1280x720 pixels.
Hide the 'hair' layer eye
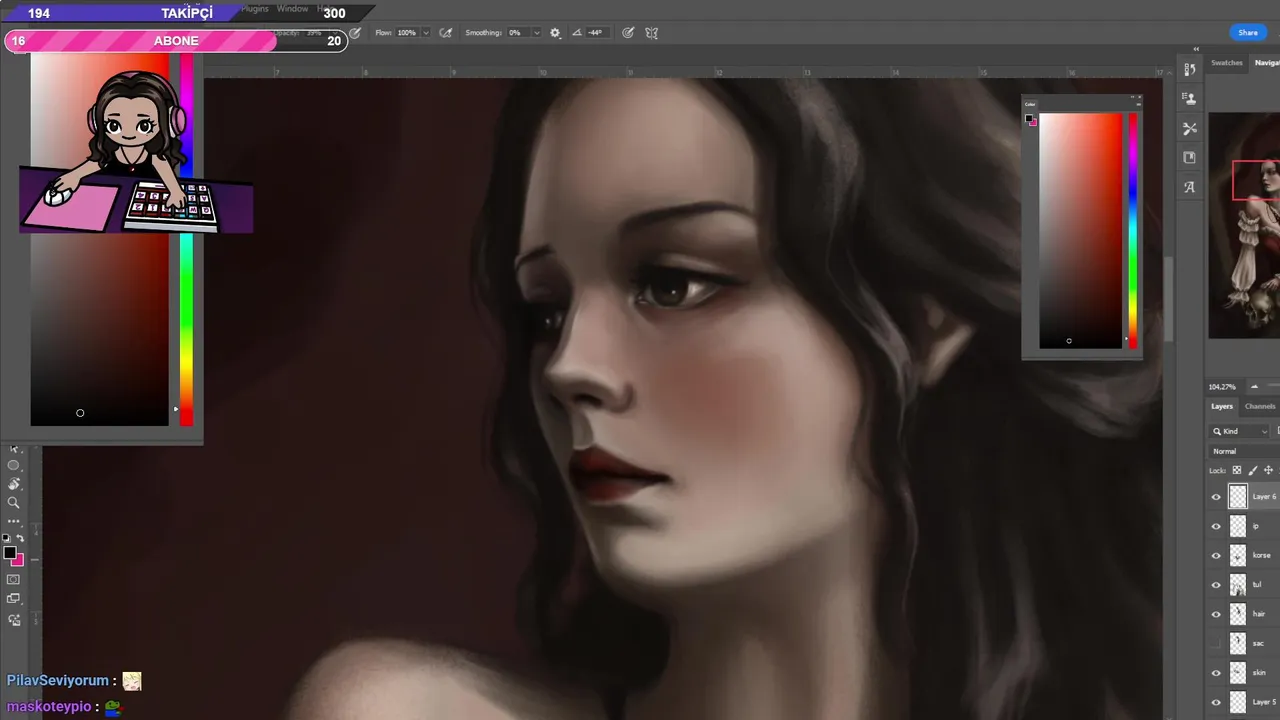point(1216,614)
